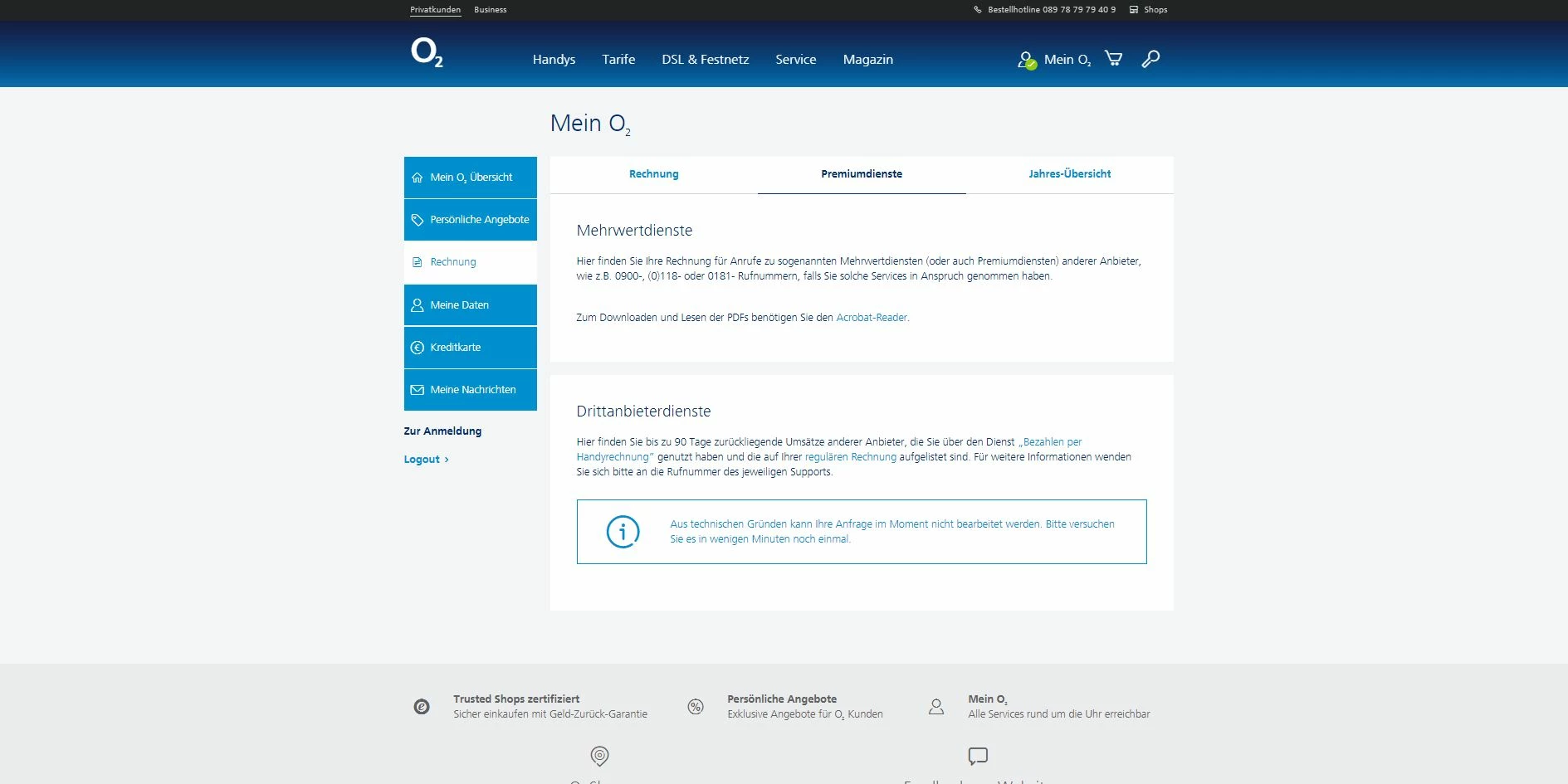
Task: Click the "Aus technischen Gründen" error message
Action: tap(892, 532)
